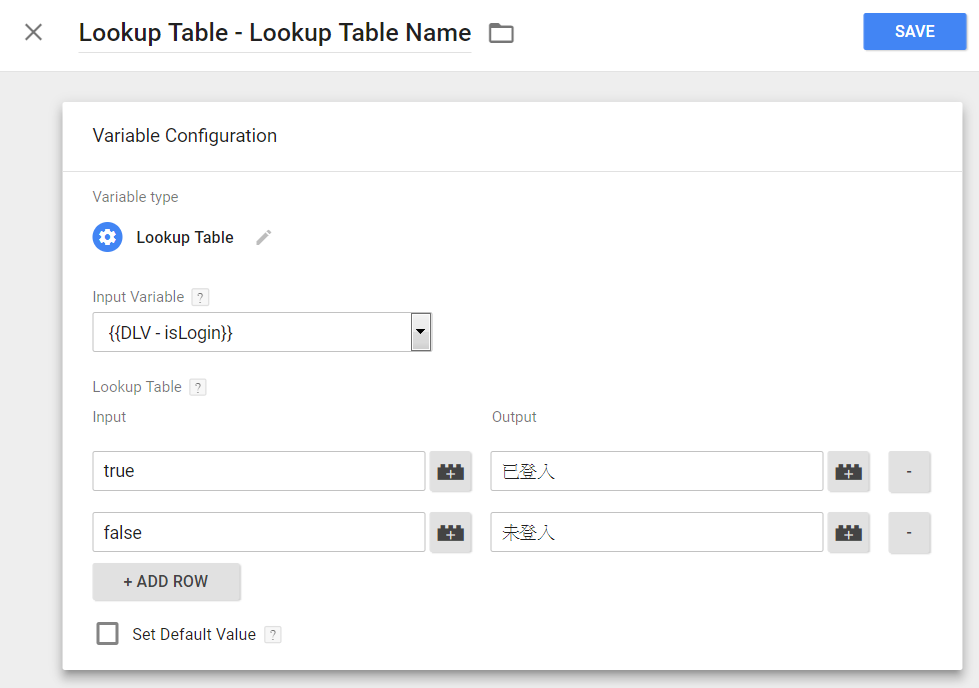
Task: Open help for Set Default Value
Action: click(273, 634)
